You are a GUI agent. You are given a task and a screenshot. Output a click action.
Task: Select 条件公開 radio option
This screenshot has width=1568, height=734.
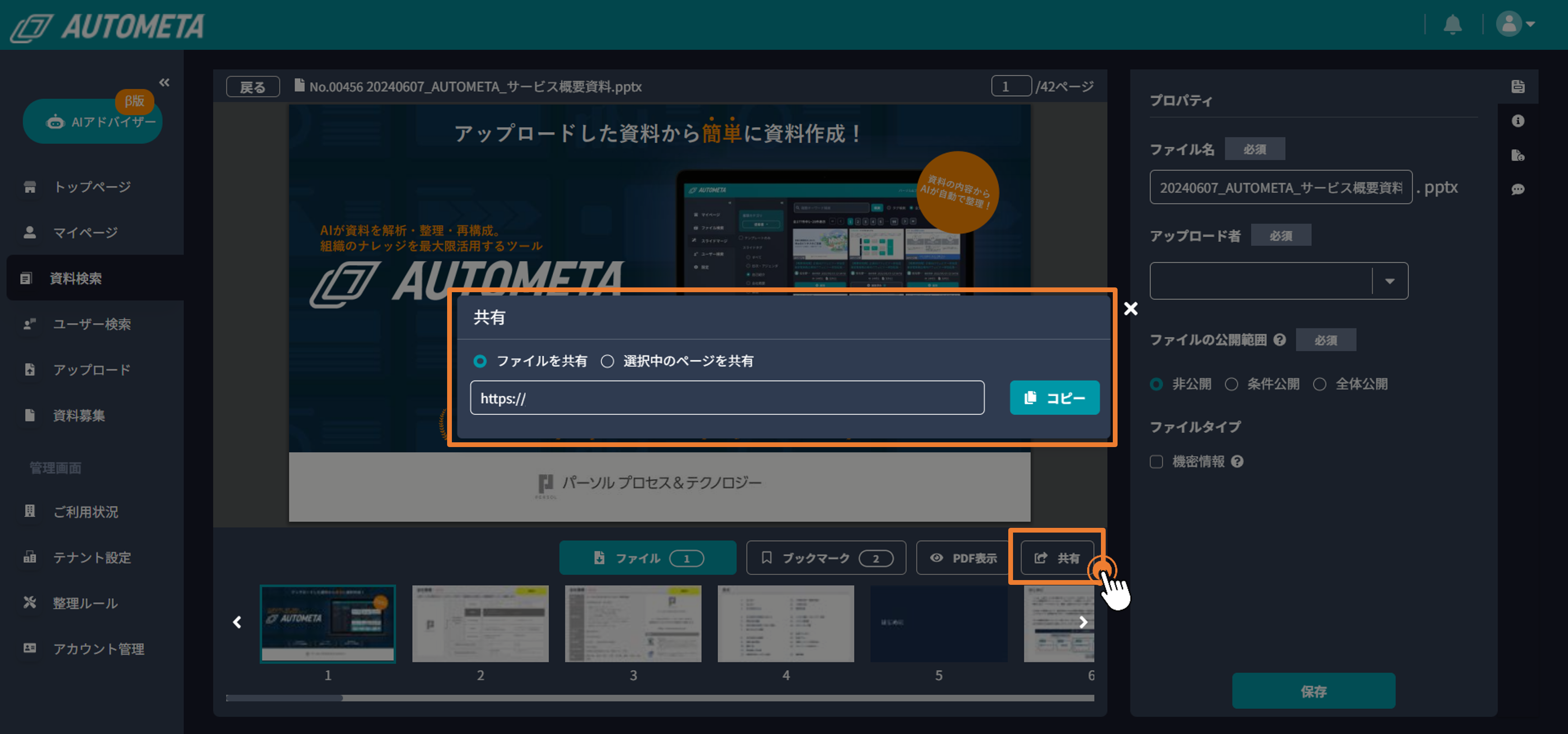(1231, 384)
